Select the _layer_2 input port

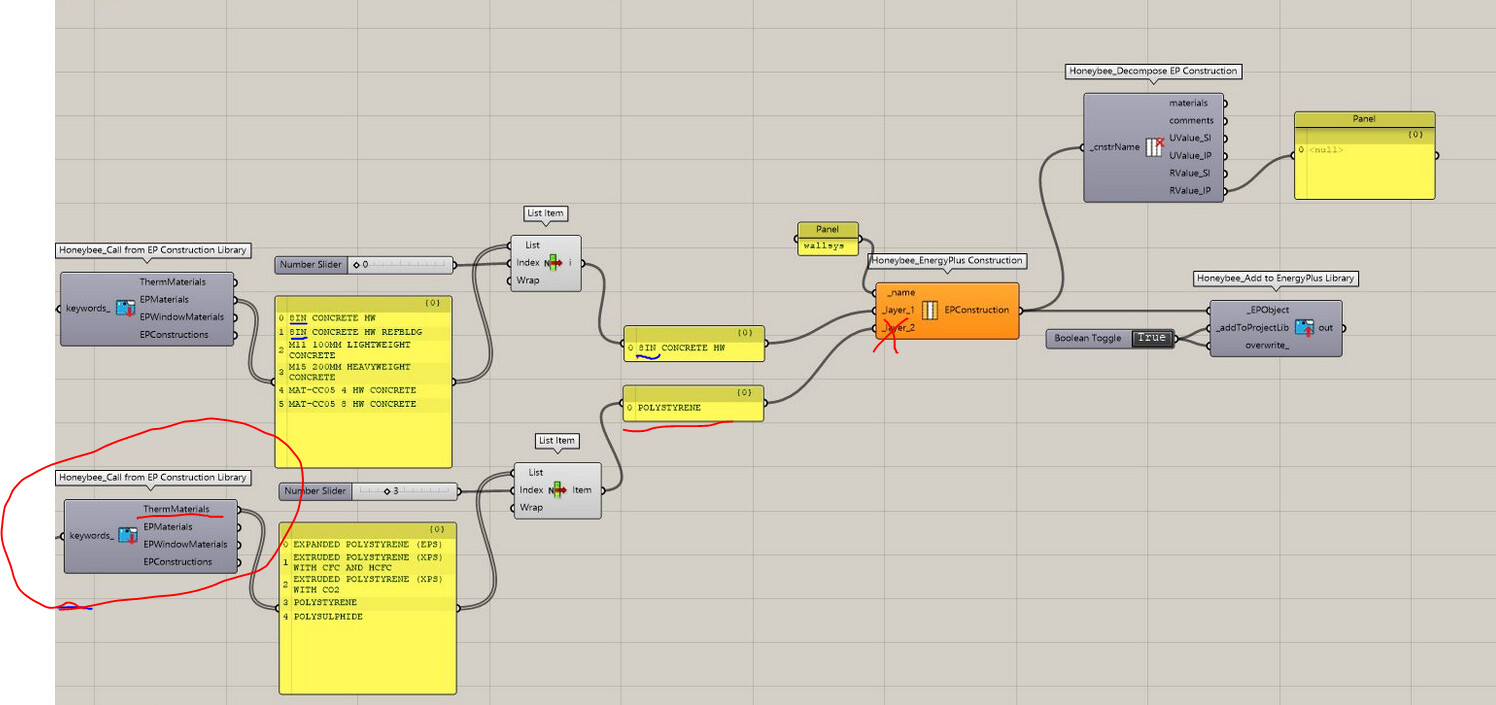tap(898, 327)
